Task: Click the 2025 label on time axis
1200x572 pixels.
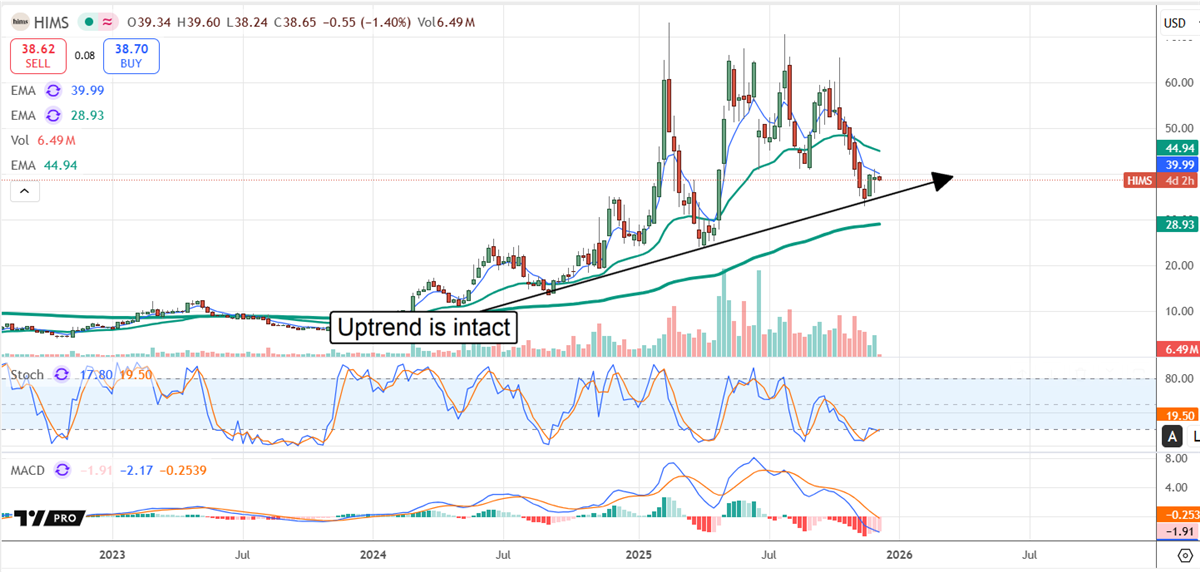Action: tap(641, 553)
